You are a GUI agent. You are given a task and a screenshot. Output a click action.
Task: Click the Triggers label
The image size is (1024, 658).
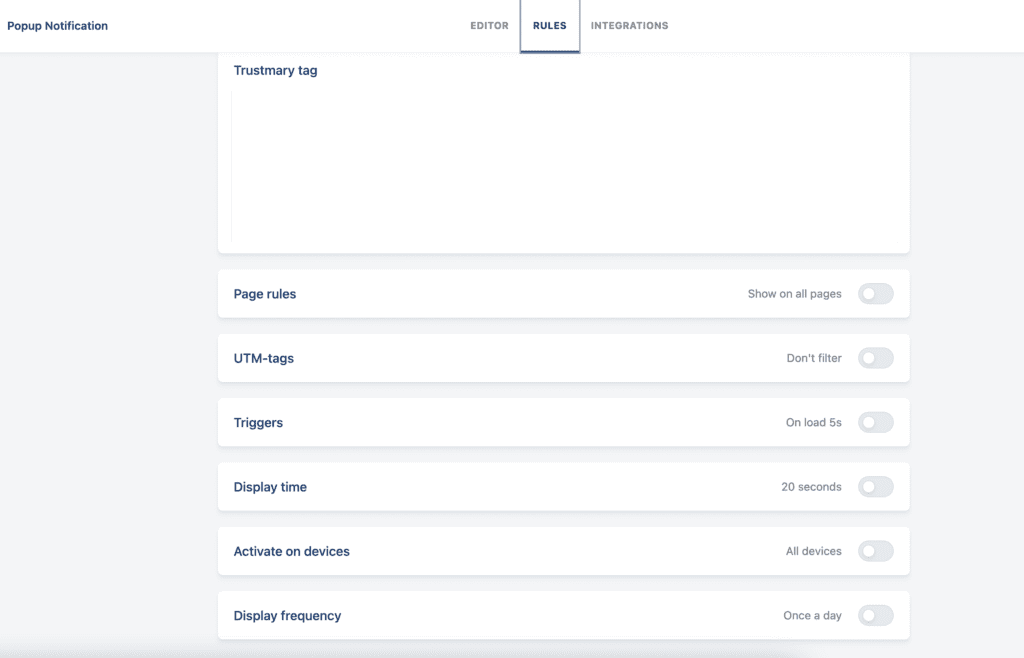tap(258, 422)
